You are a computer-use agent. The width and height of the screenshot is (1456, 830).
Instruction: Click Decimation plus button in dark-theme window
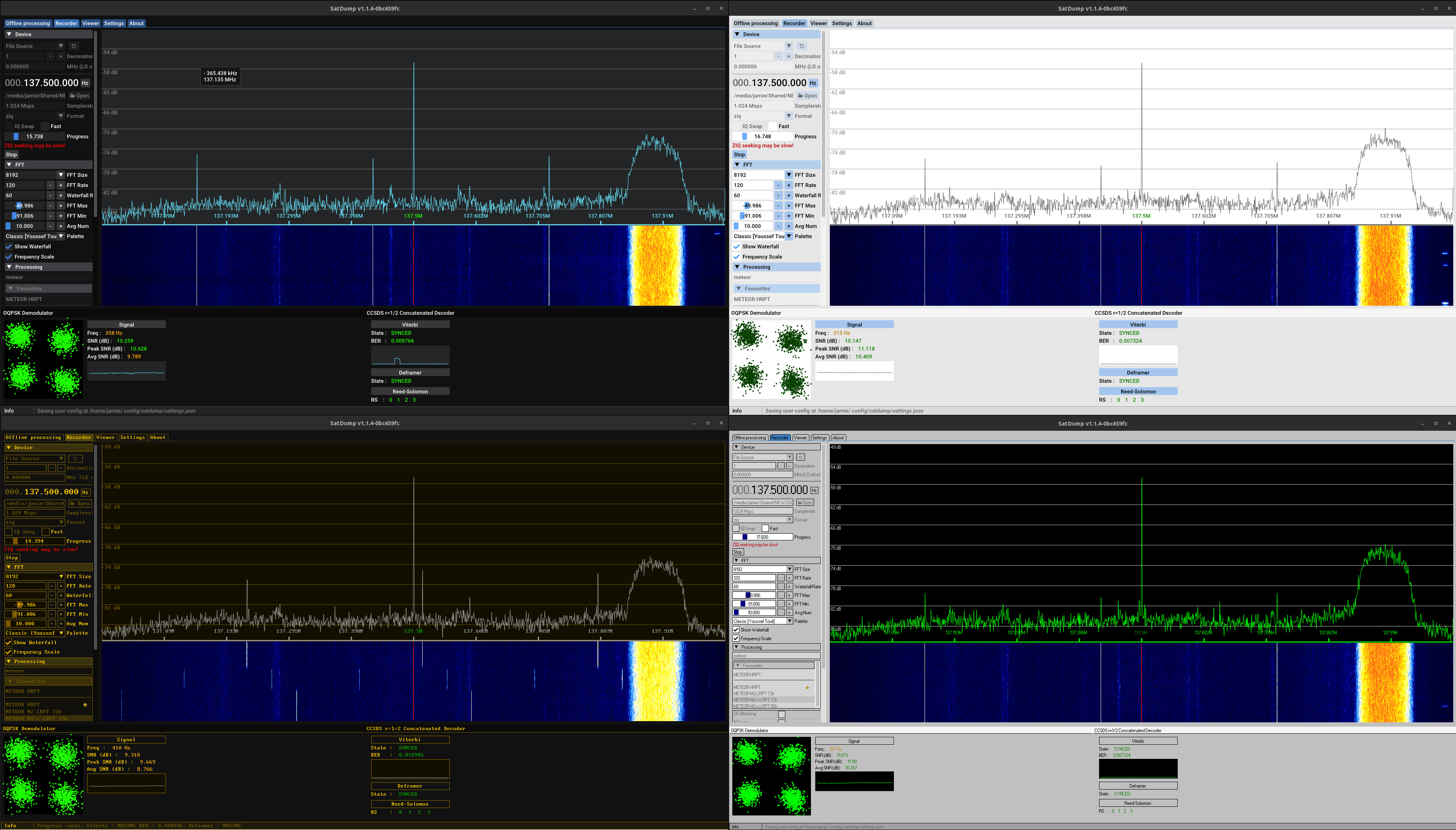click(61, 57)
